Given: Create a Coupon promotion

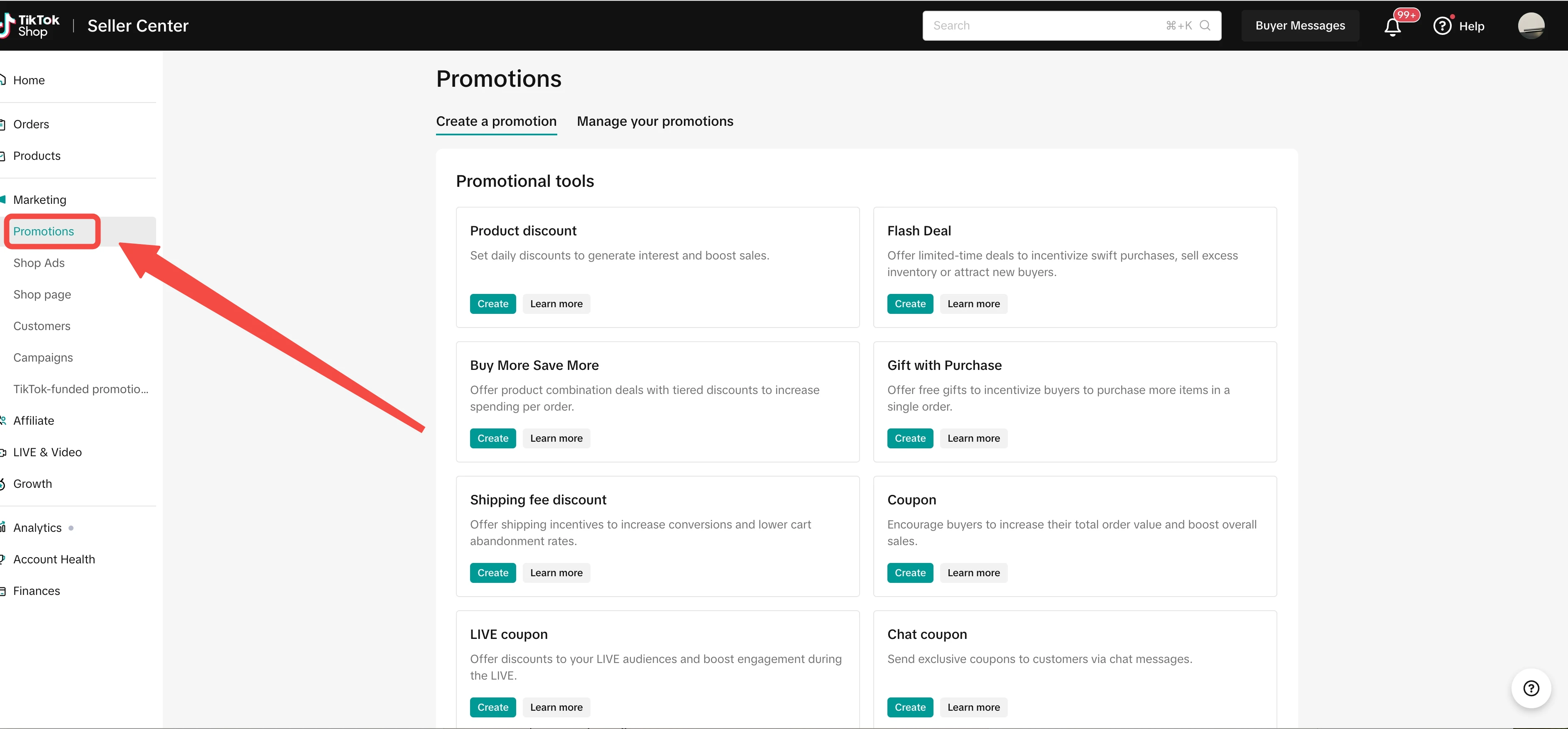Looking at the screenshot, I should pos(909,572).
